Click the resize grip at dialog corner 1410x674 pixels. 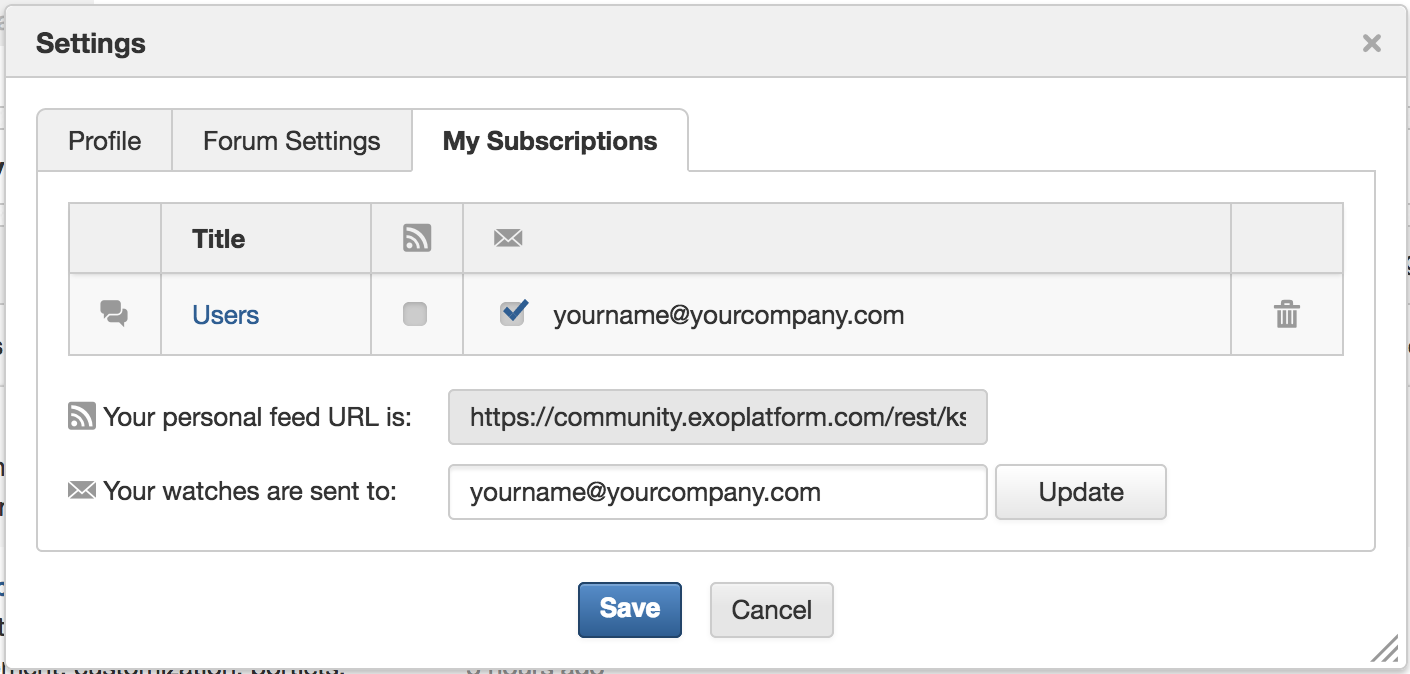[x=1385, y=649]
